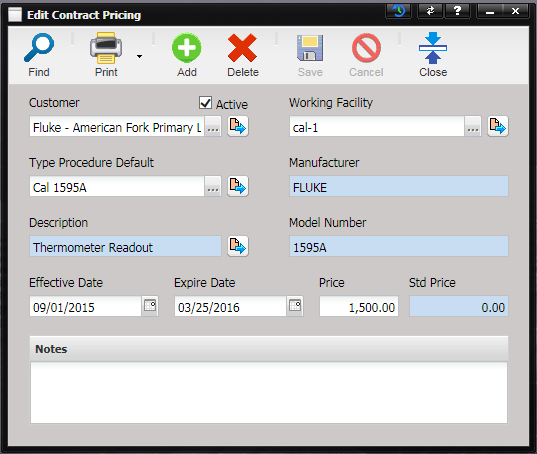Expand the Print dropdown arrow

139,56
